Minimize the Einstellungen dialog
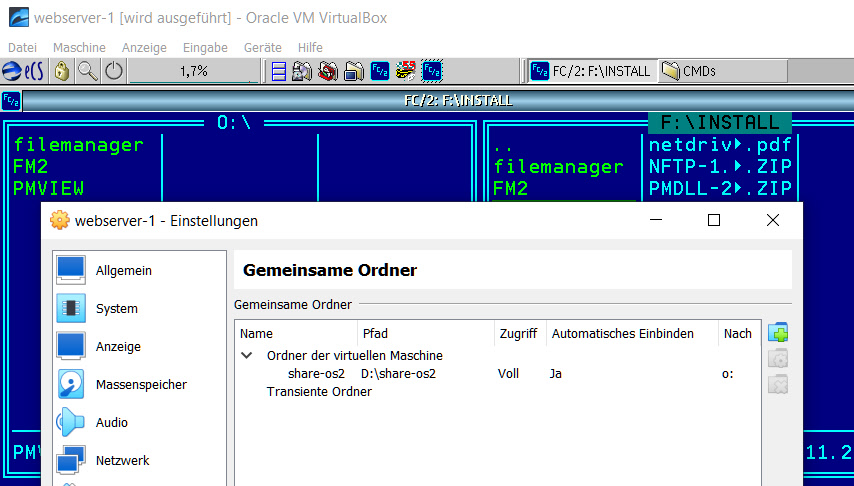Viewport: 854px width, 486px height. pos(656,220)
